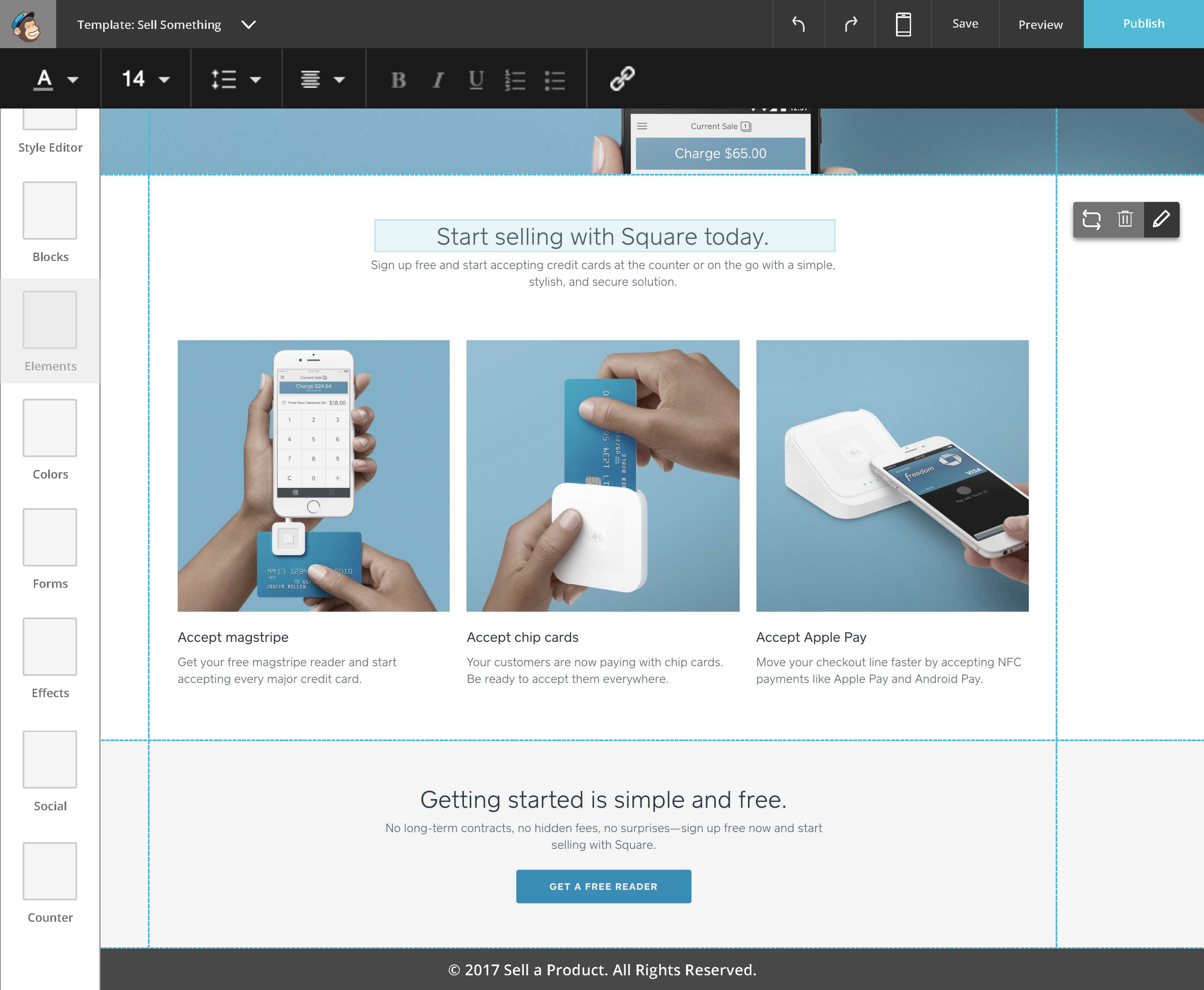Open the Template: Sell Something dropdown
The width and height of the screenshot is (1204, 990).
tap(167, 25)
